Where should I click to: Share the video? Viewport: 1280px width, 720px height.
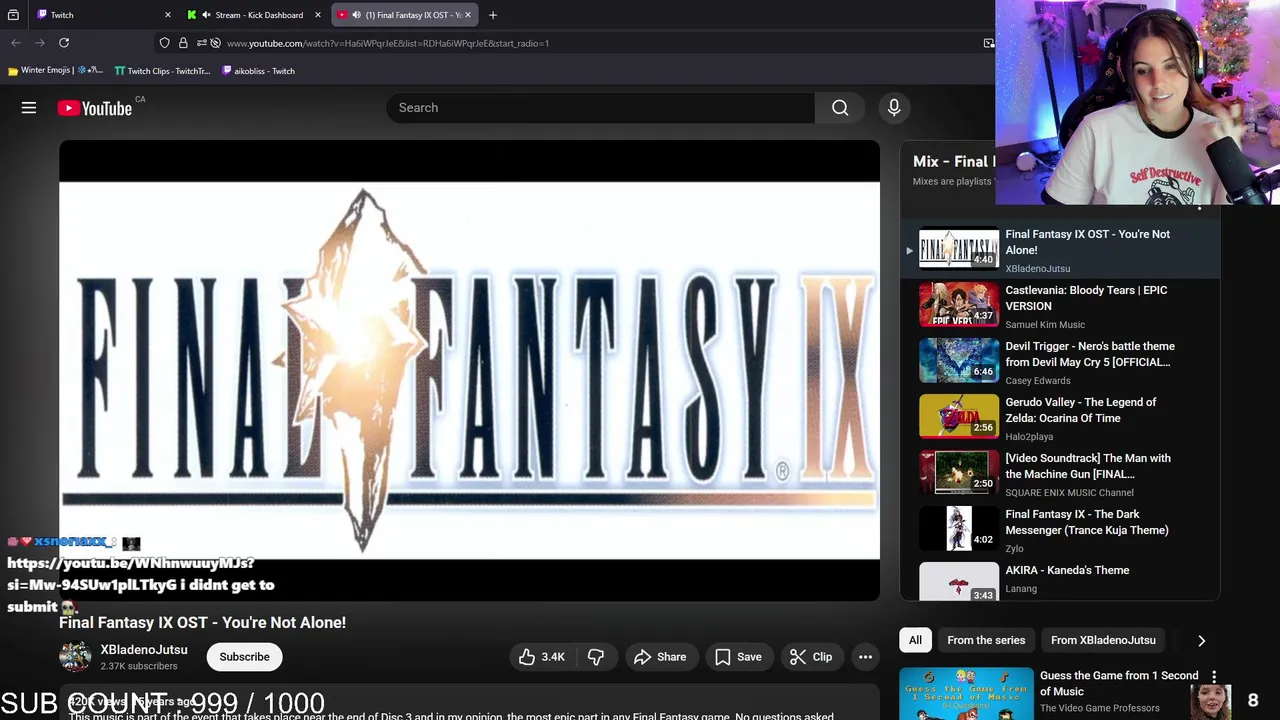(659, 657)
